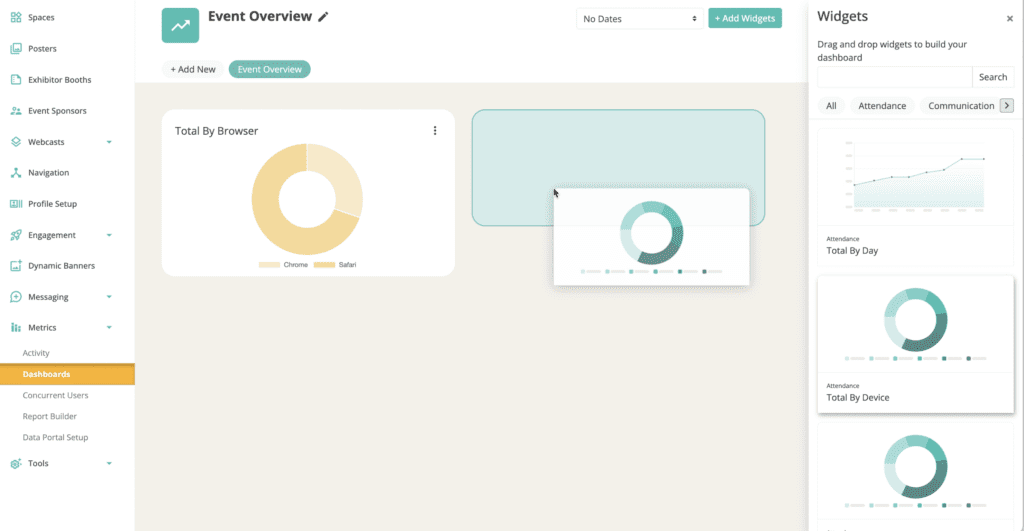This screenshot has height=531, width=1024.
Task: Click the Event Sponsors people icon
Action: [16, 111]
